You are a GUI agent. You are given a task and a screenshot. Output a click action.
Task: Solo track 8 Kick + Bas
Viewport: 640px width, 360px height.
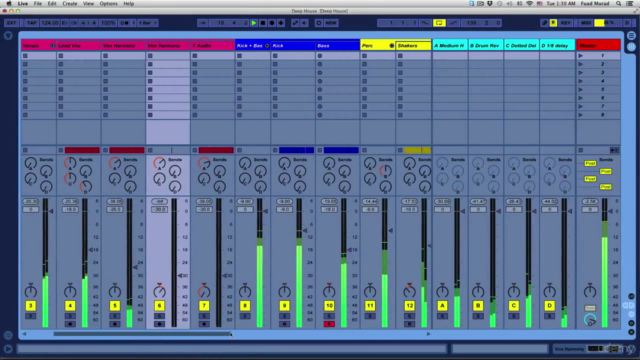245,316
